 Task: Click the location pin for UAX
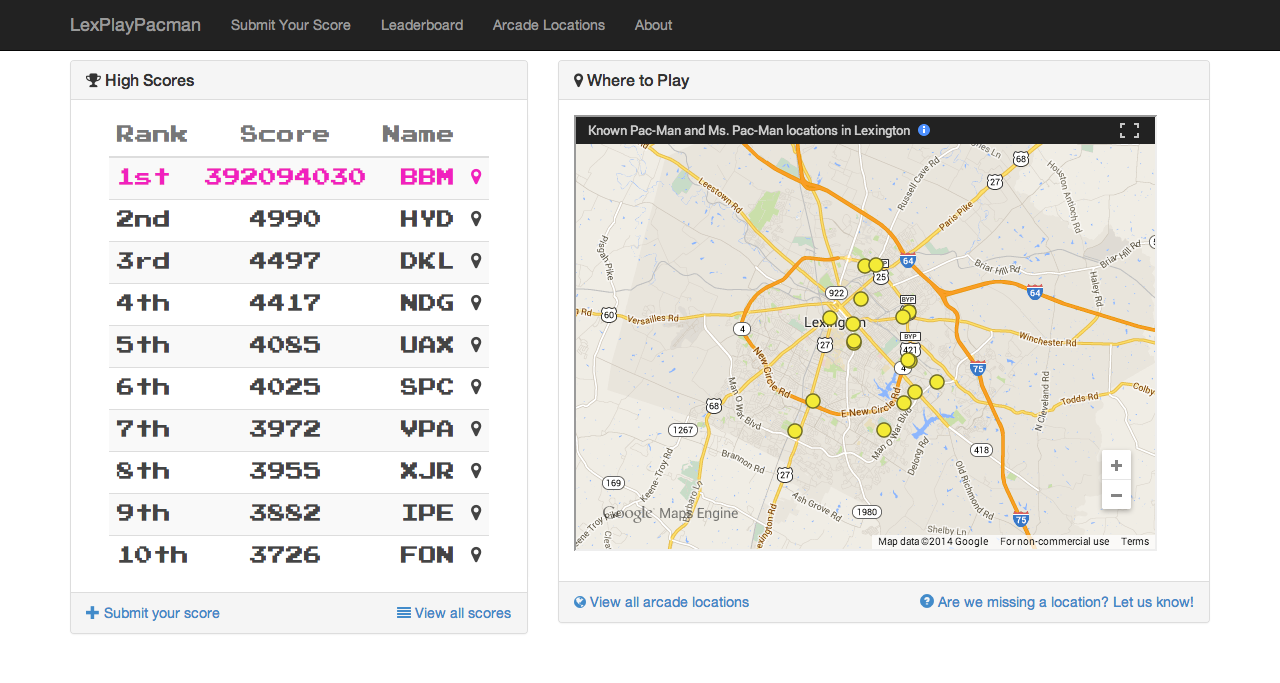click(x=476, y=345)
